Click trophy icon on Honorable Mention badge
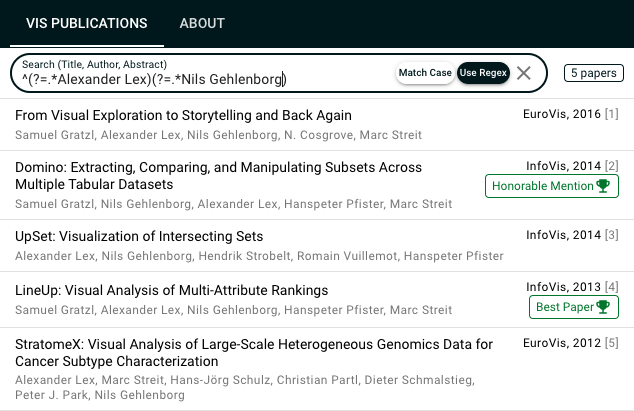 point(603,186)
